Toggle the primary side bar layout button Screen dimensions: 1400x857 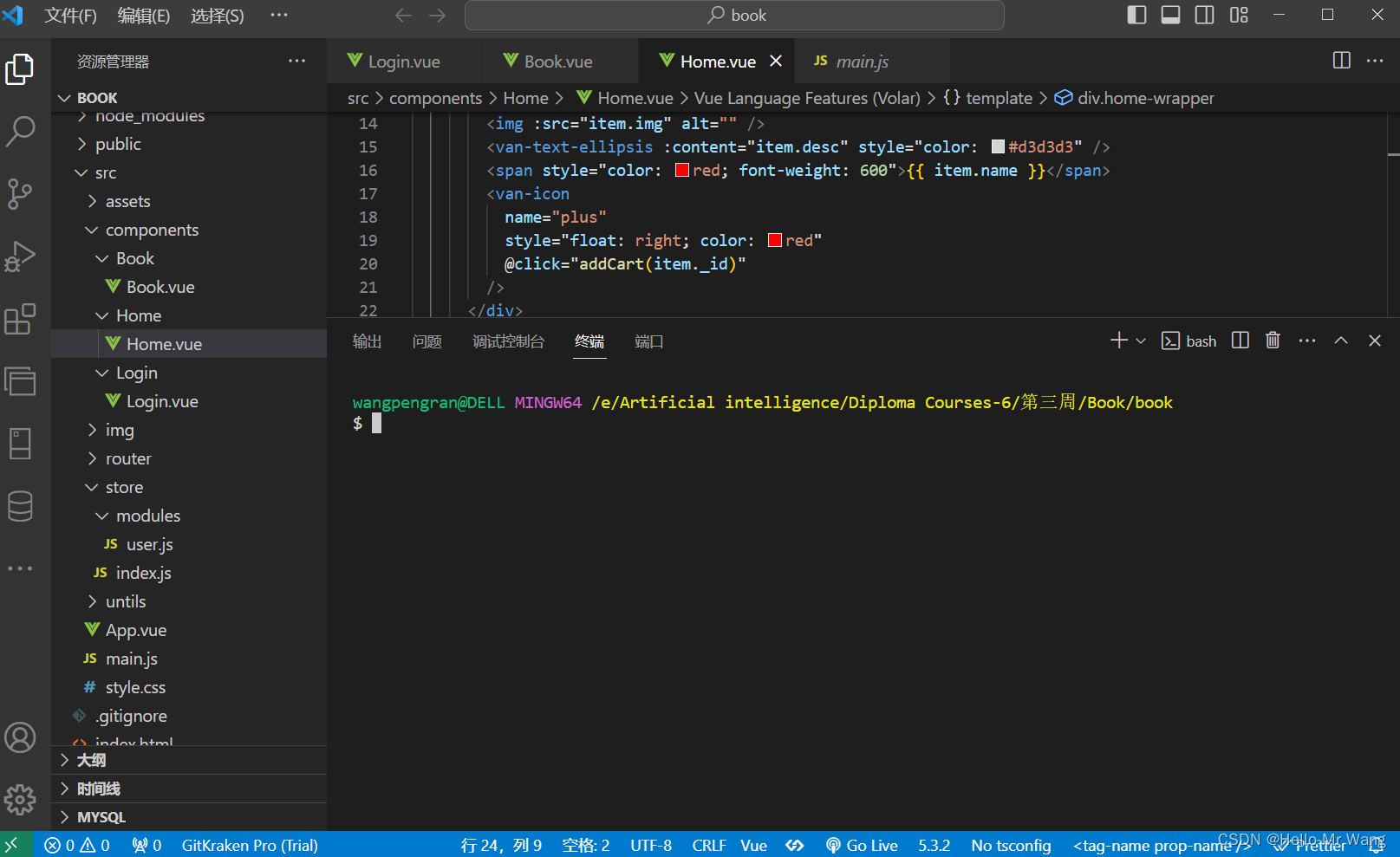pos(1136,15)
